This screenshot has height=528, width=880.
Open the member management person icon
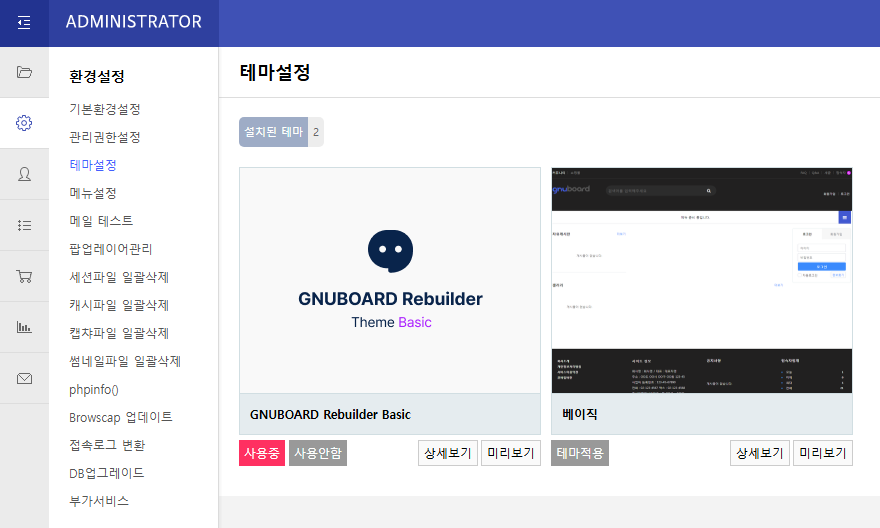24,174
